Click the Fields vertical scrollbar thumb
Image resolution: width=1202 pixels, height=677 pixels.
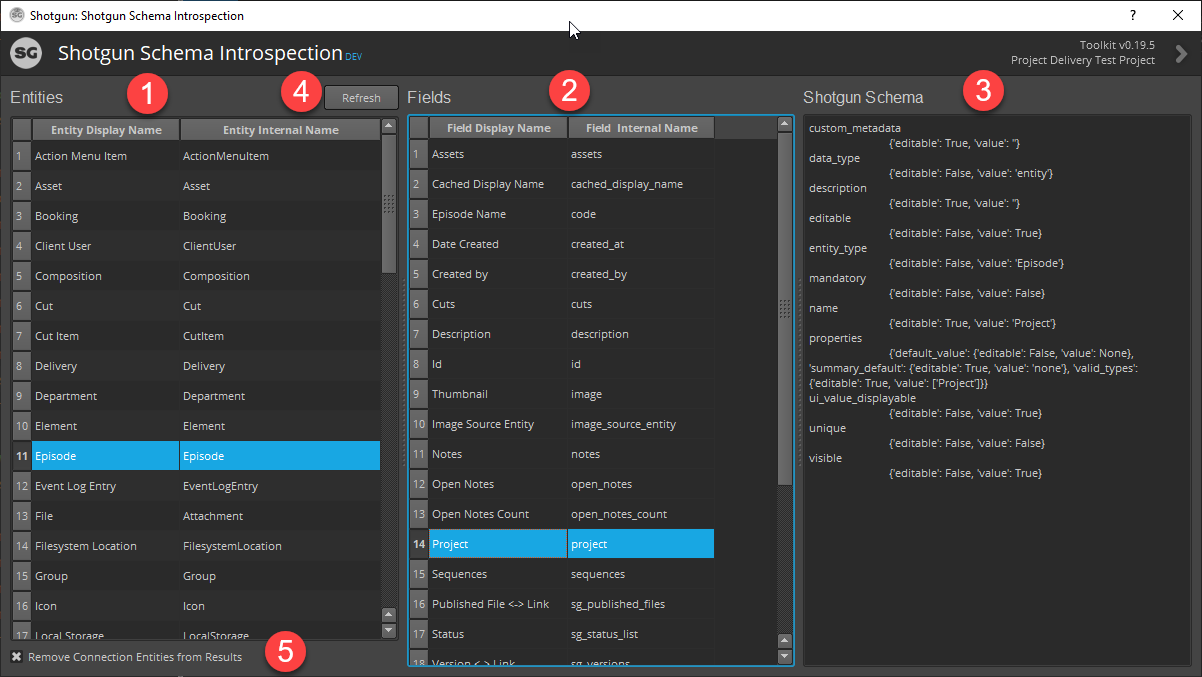[x=784, y=309]
